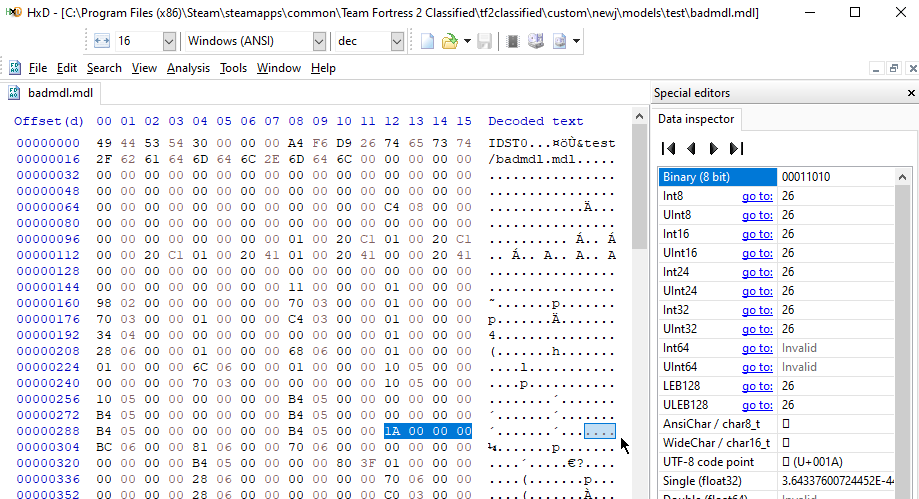Viewport: 919px width, 499px height.
Task: Create a new file with the blank page icon
Action: point(427,41)
